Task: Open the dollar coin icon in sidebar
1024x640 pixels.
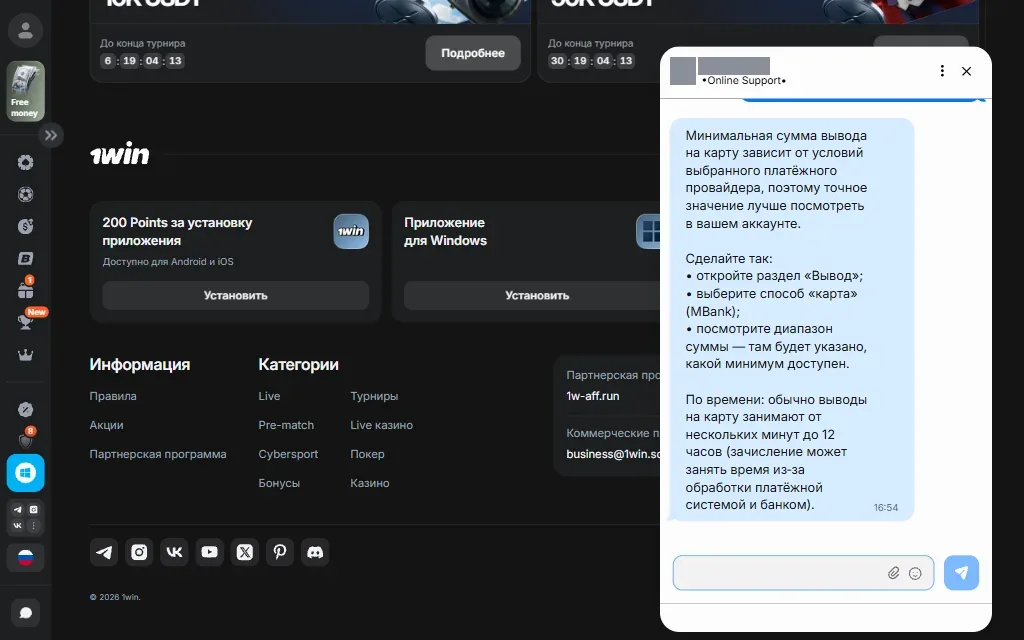Action: [25, 226]
